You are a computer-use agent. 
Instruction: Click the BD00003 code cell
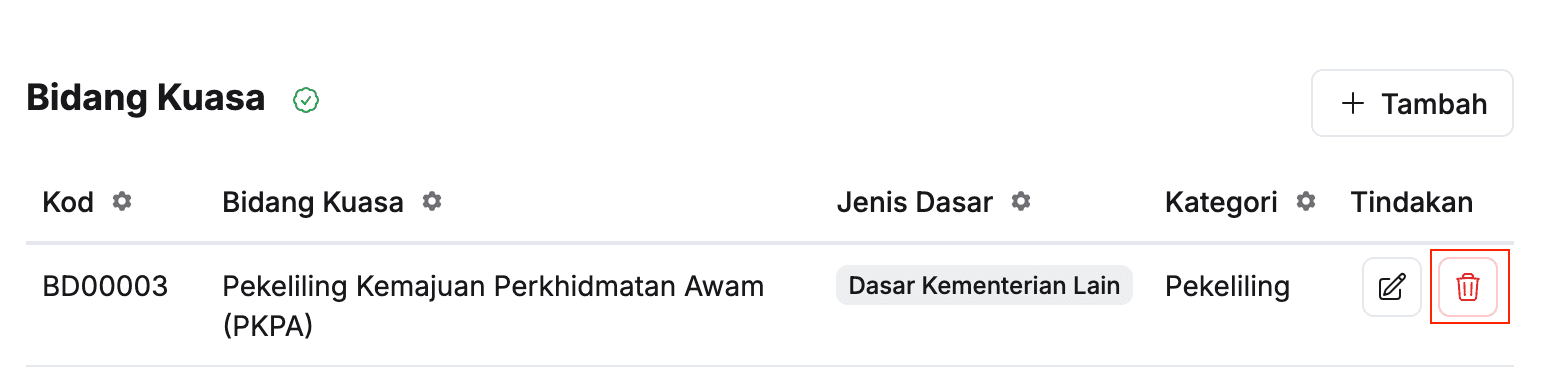105,287
